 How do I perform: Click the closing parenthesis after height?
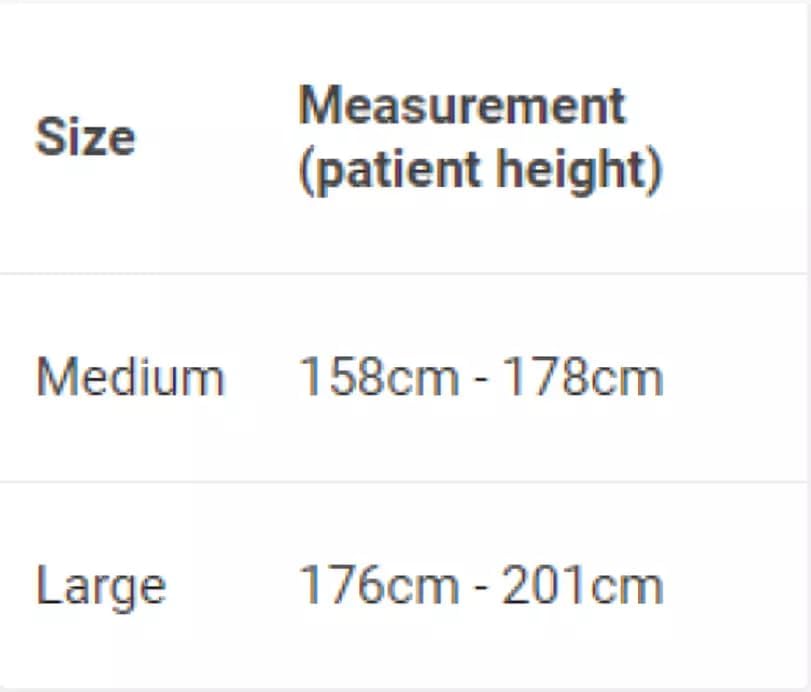click(655, 171)
